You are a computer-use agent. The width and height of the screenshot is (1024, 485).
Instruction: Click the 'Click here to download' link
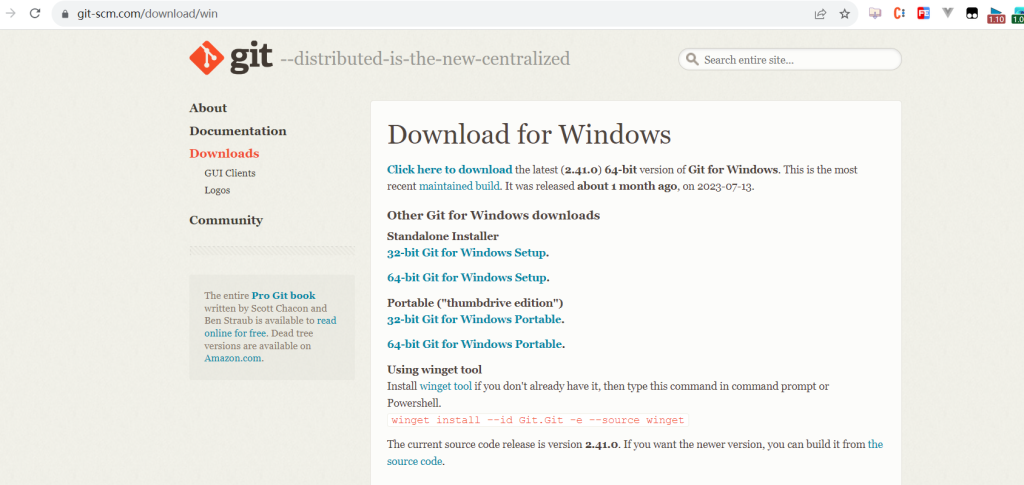click(449, 170)
